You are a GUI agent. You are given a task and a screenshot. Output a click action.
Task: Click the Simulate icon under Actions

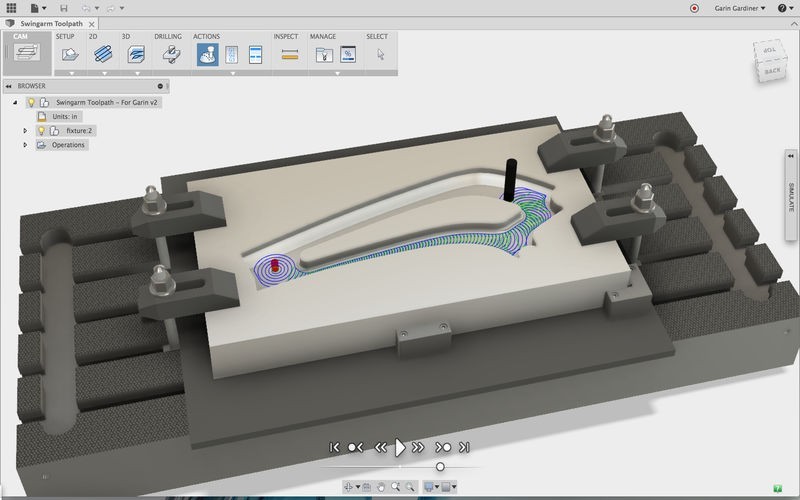208,55
